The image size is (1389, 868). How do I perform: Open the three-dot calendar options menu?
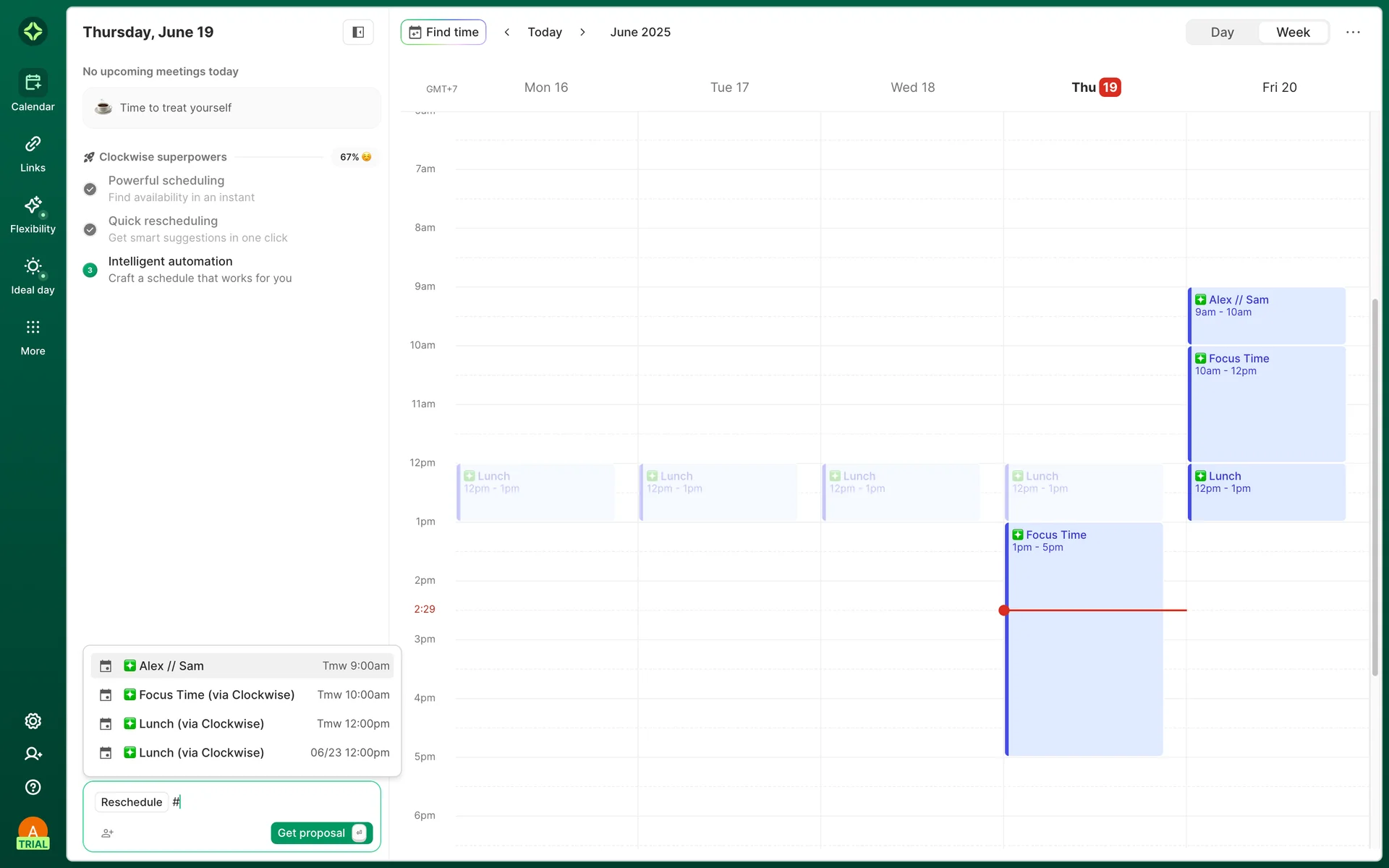click(1353, 32)
